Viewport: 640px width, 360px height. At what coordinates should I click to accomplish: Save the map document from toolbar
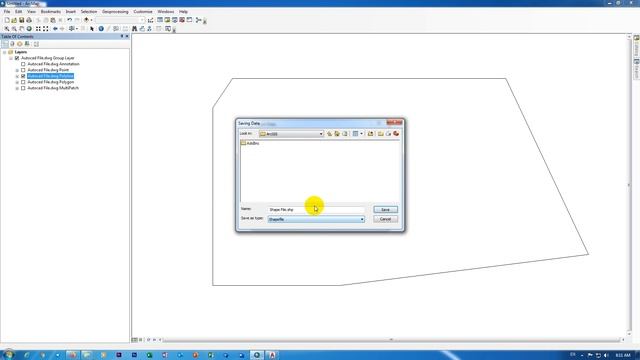21,20
